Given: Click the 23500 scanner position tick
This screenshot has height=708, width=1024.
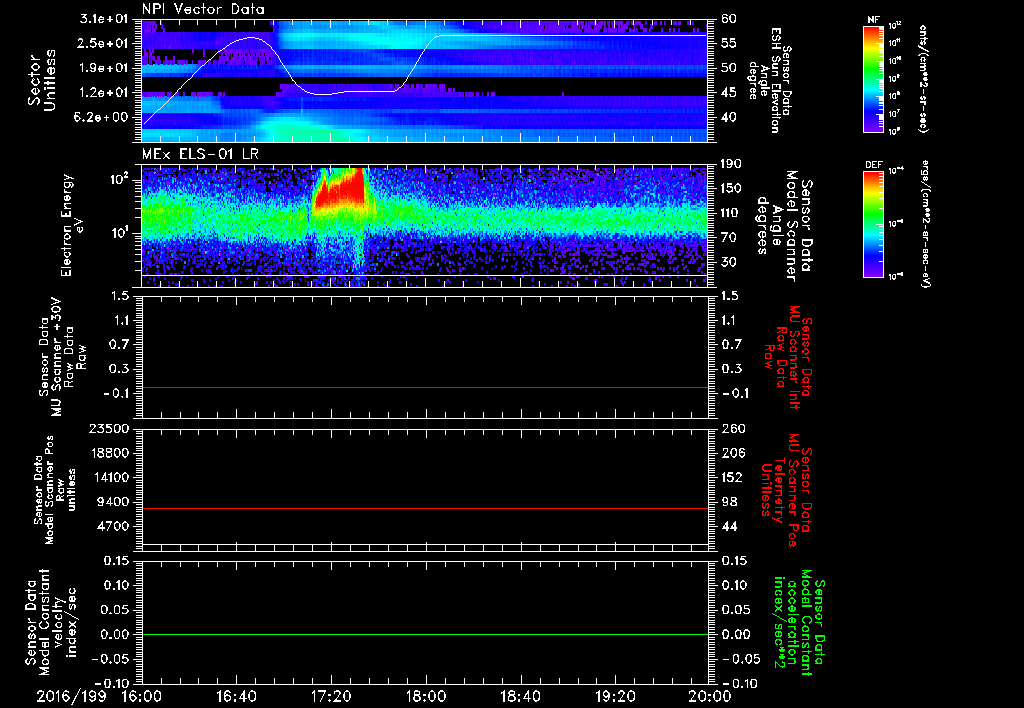Looking at the screenshot, I should click(108, 429).
